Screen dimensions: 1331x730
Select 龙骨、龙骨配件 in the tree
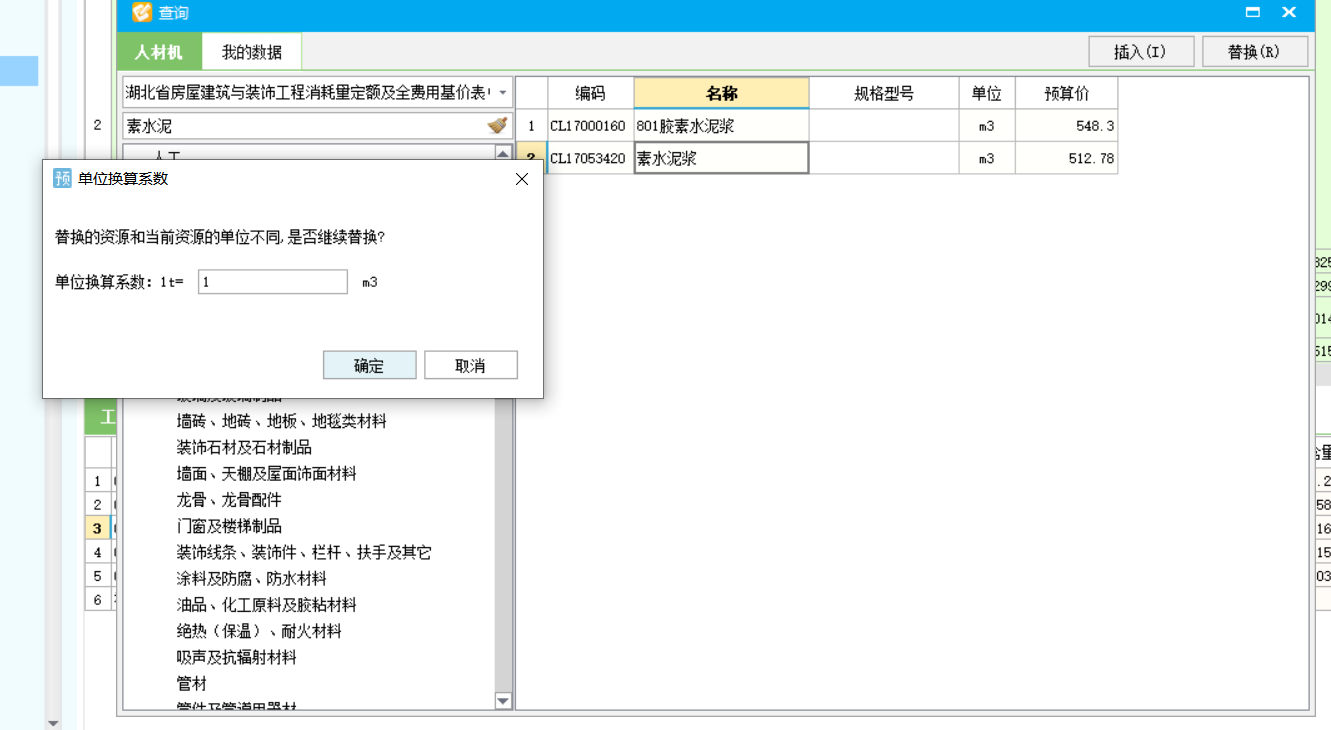click(x=229, y=500)
